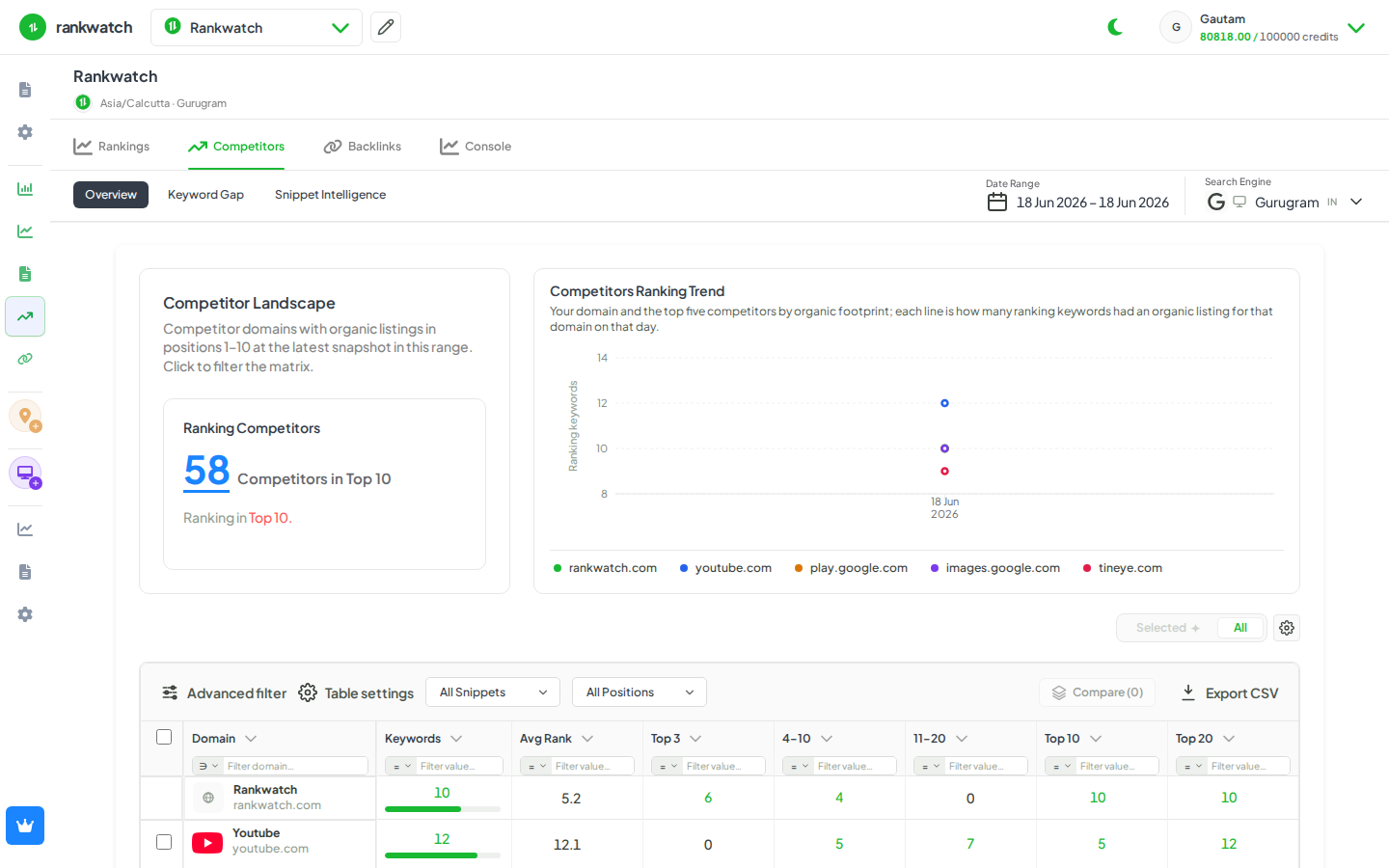
Task: Open the All Snippets dropdown
Action: click(493, 692)
